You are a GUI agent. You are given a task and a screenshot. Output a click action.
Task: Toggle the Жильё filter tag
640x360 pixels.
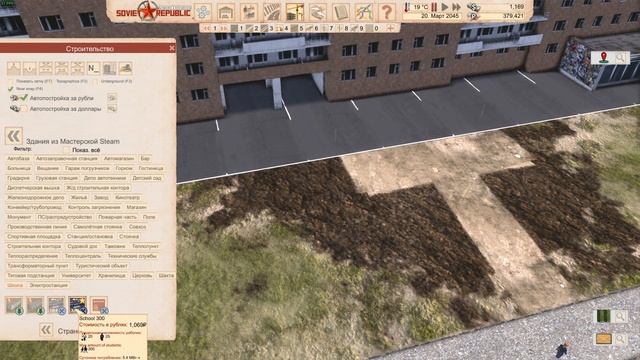point(79,198)
